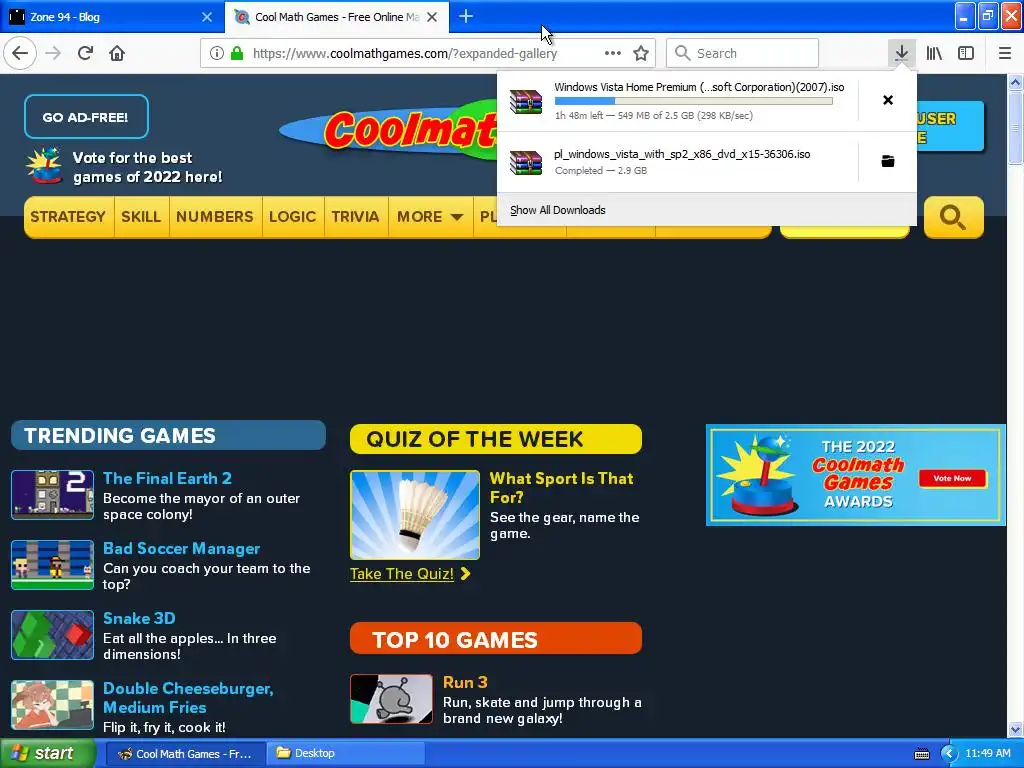Screen dimensions: 1024x768
Task: Select the Cool Math Games tab
Action: [x=337, y=17]
